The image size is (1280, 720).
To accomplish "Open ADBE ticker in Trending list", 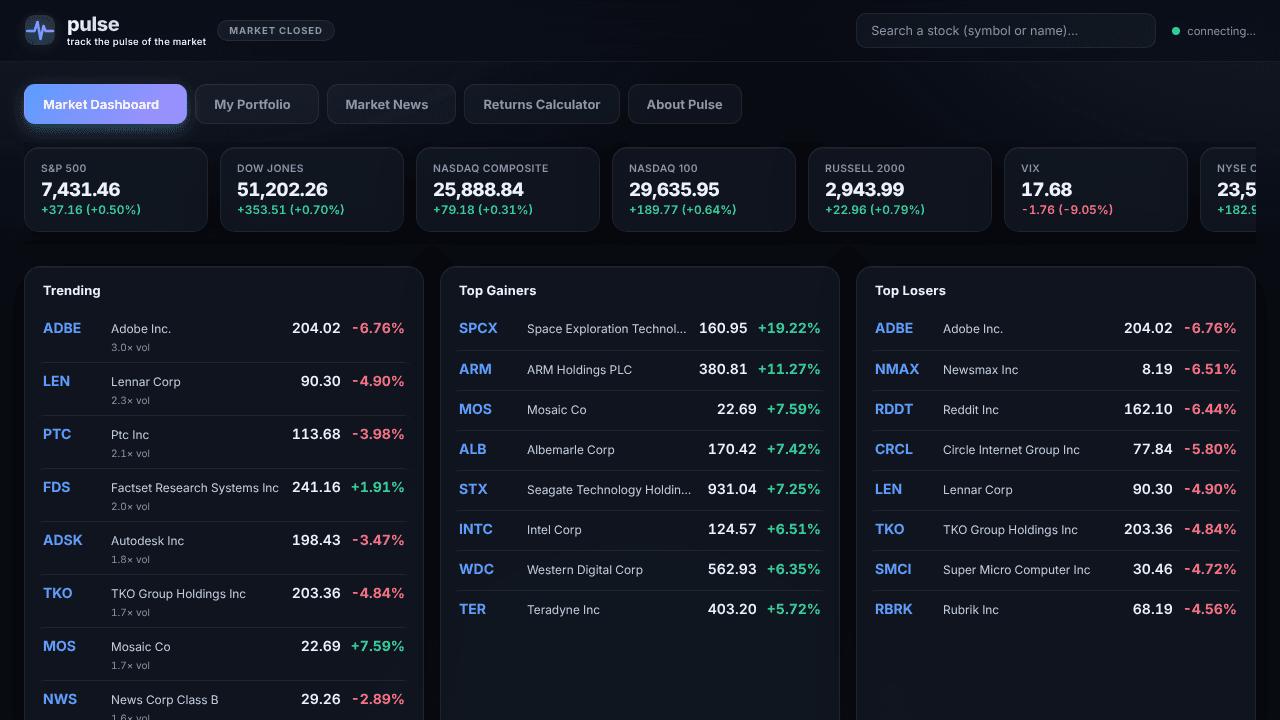I will [x=62, y=328].
